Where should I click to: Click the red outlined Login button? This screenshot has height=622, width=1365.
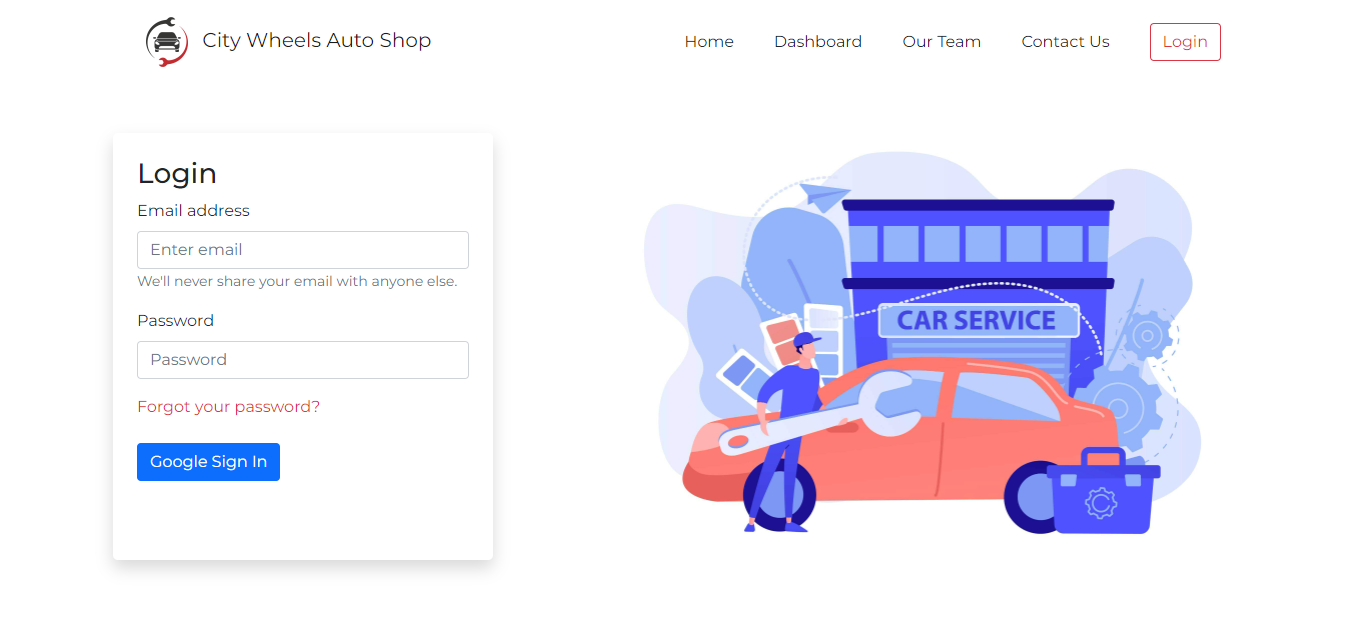pyautogui.click(x=1185, y=42)
